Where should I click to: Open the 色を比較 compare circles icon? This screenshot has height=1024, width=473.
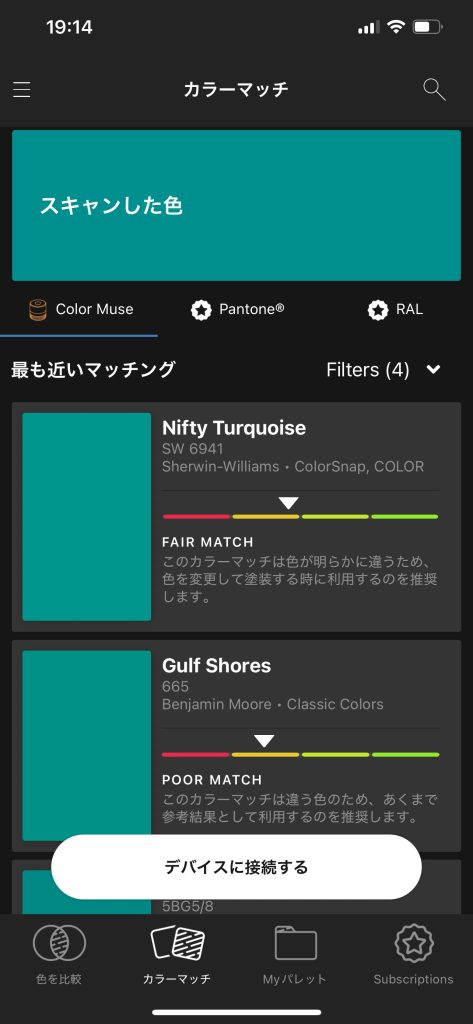tap(59, 943)
